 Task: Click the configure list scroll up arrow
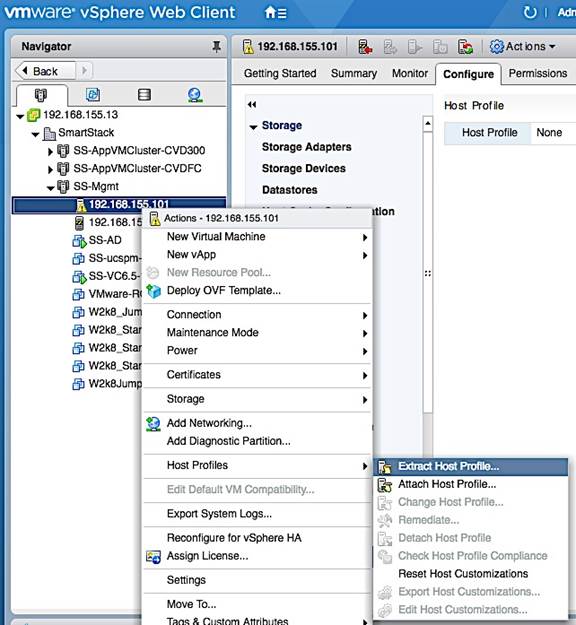pyautogui.click(x=428, y=124)
